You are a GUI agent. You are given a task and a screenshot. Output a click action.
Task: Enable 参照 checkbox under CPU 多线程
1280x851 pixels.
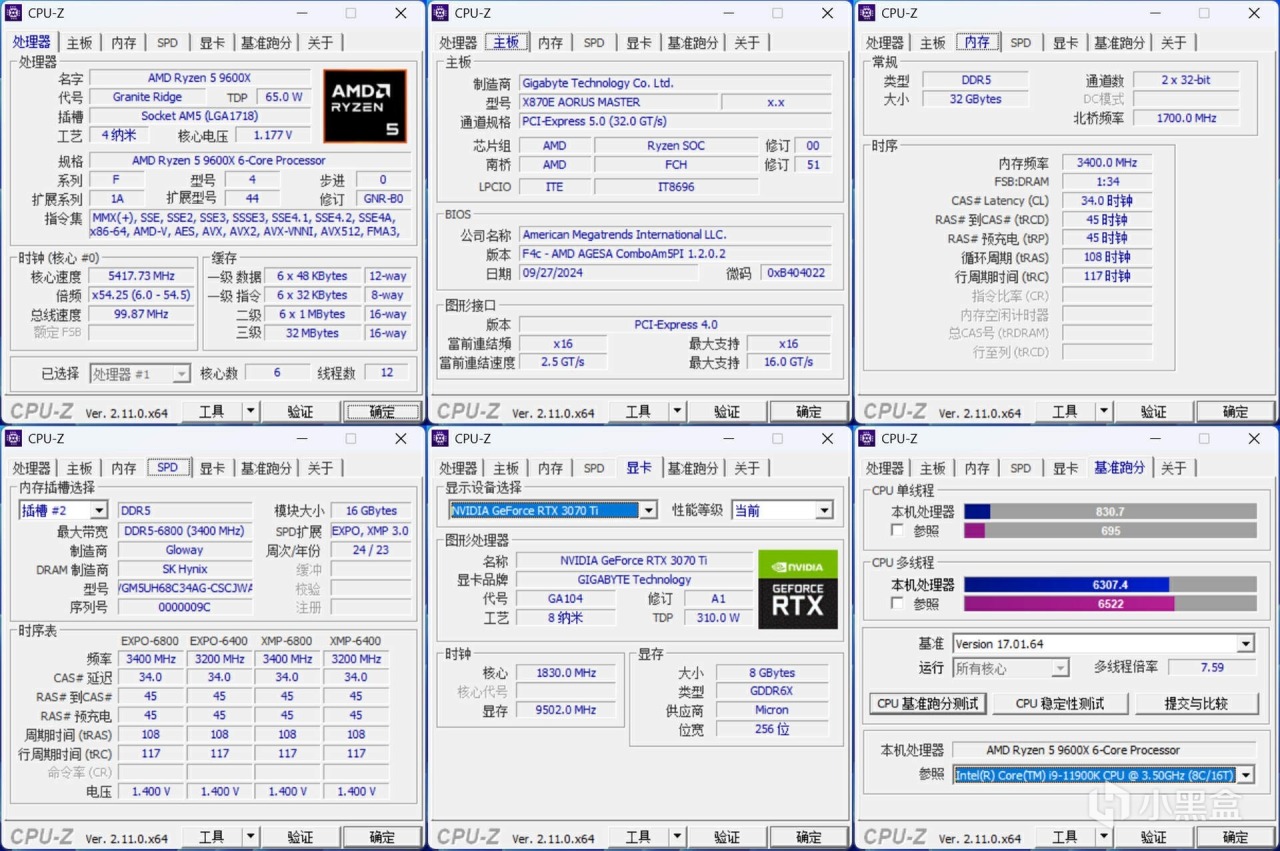897,603
